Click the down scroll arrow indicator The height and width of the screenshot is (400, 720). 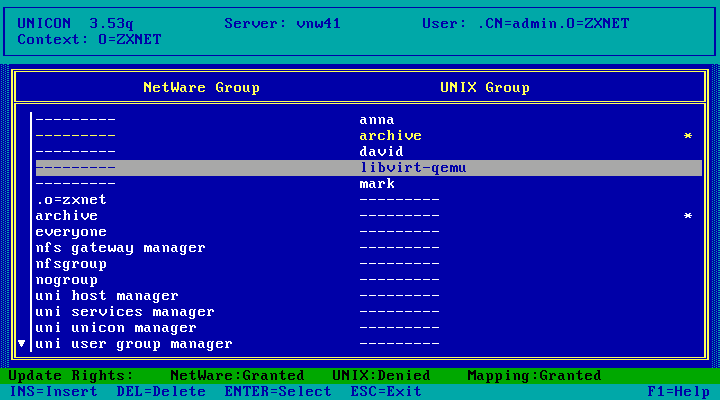pos(22,344)
